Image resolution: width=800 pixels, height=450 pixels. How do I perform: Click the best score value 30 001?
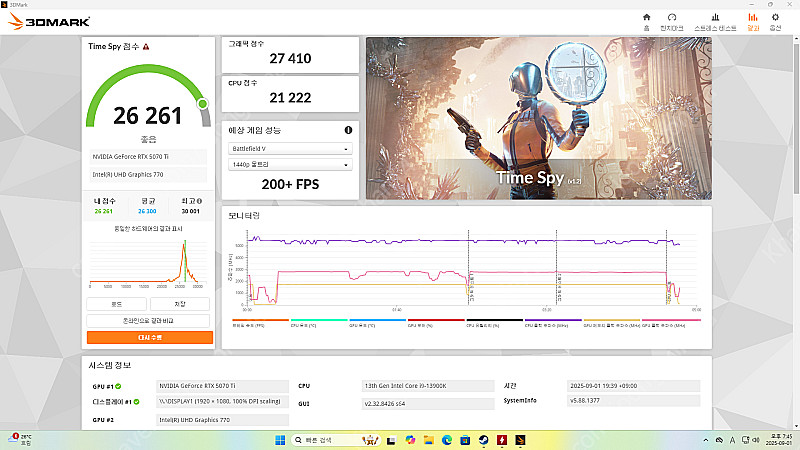[x=190, y=211]
